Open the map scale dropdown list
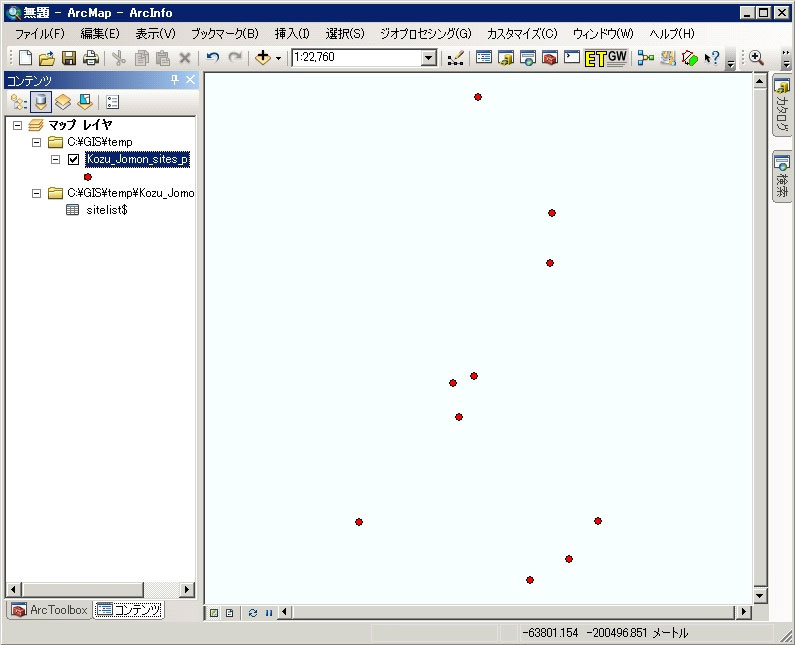Viewport: 795px width, 645px height. [x=429, y=58]
